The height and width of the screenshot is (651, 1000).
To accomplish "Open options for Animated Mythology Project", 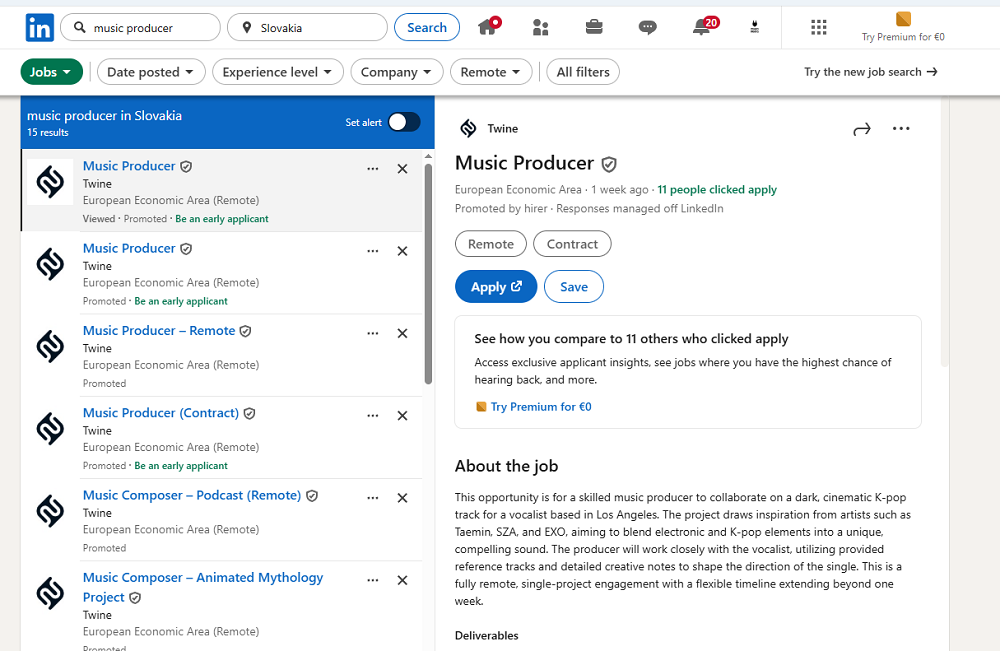I will click(x=372, y=580).
